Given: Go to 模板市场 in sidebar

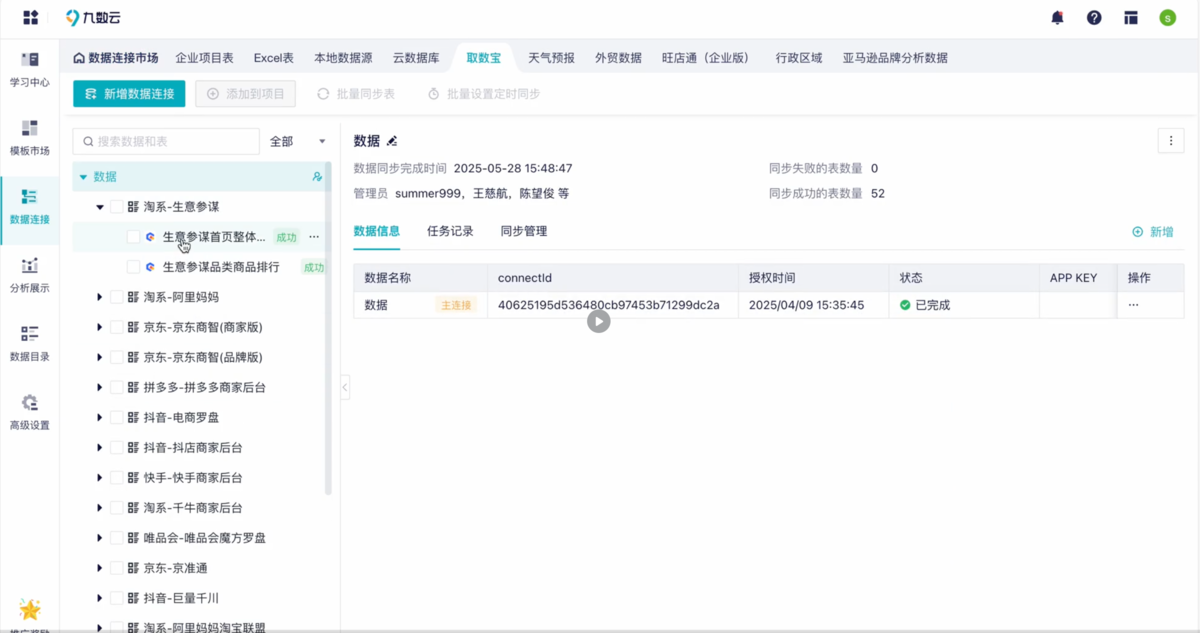Looking at the screenshot, I should point(30,137).
